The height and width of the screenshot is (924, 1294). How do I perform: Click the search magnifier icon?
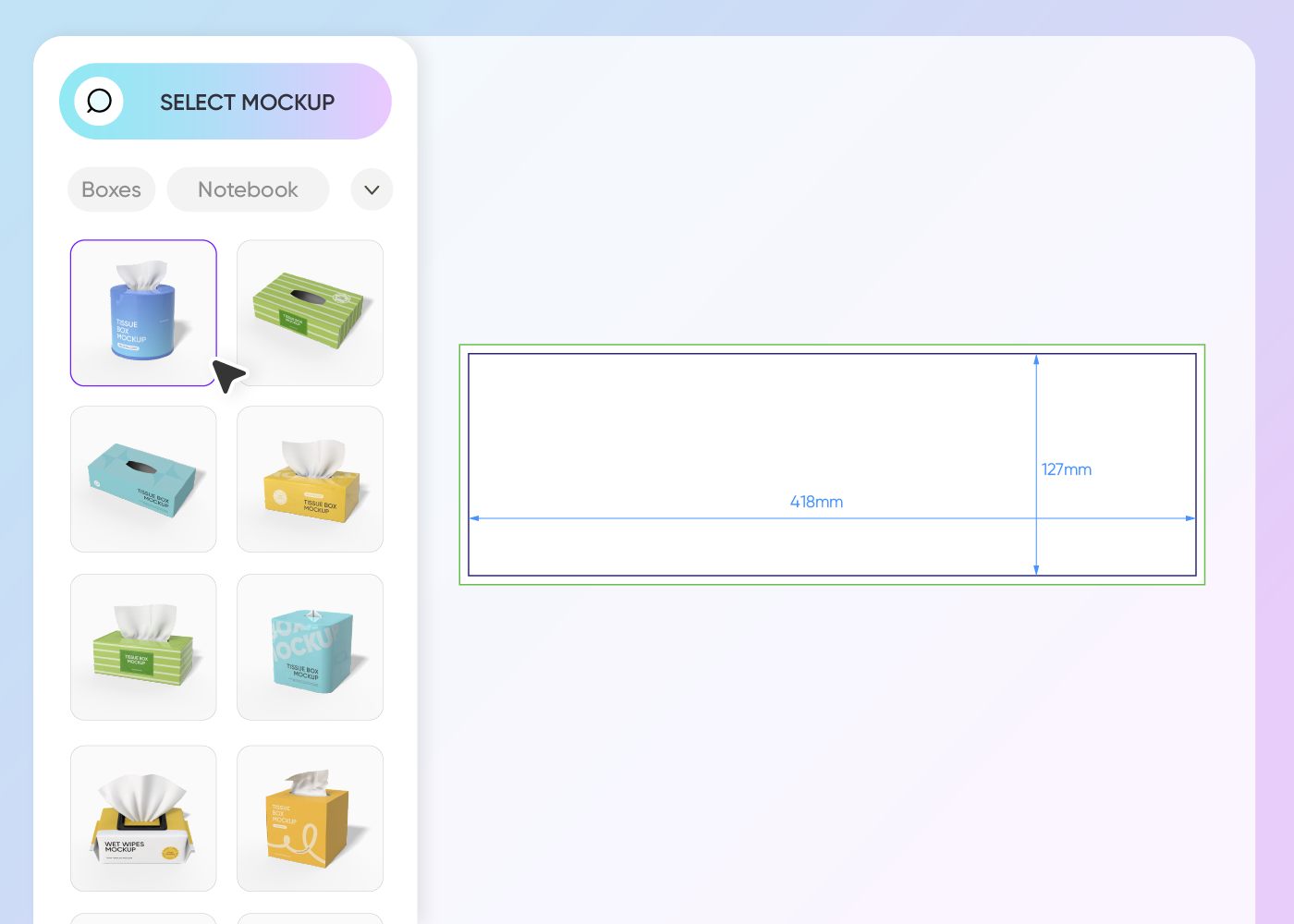[99, 102]
